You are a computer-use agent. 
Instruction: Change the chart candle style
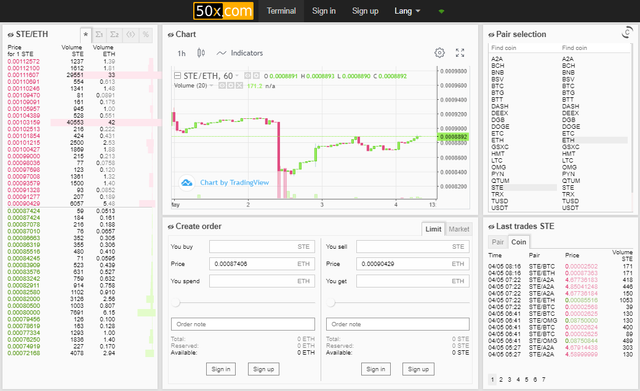pyautogui.click(x=201, y=53)
